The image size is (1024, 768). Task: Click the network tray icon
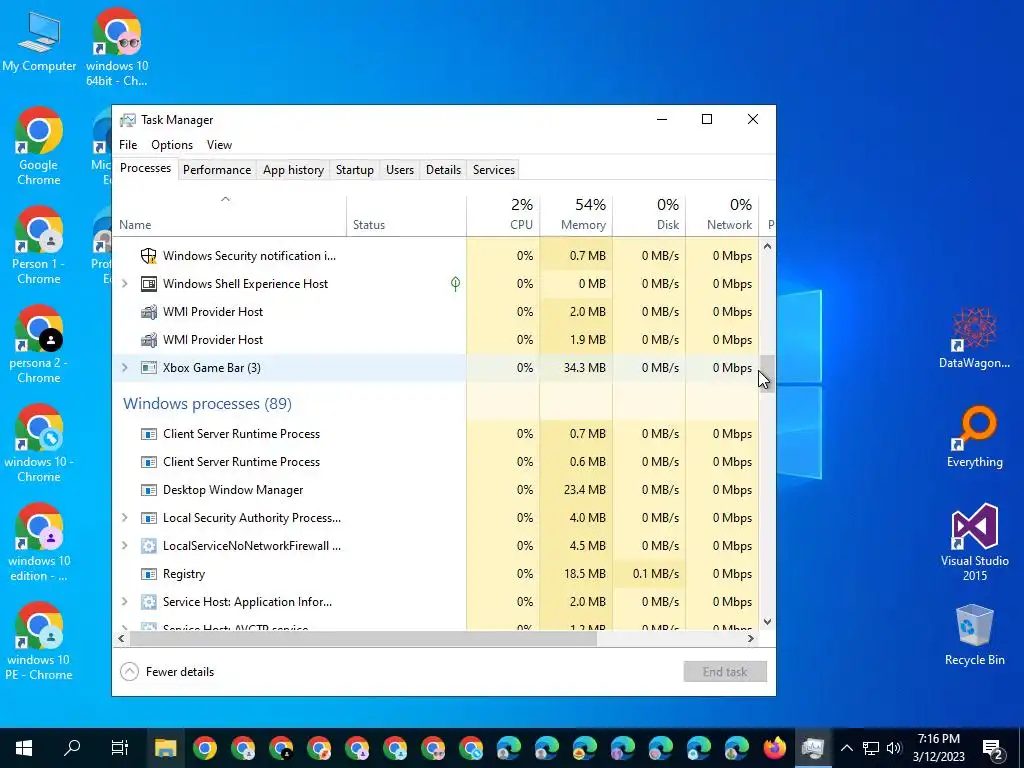pos(871,748)
